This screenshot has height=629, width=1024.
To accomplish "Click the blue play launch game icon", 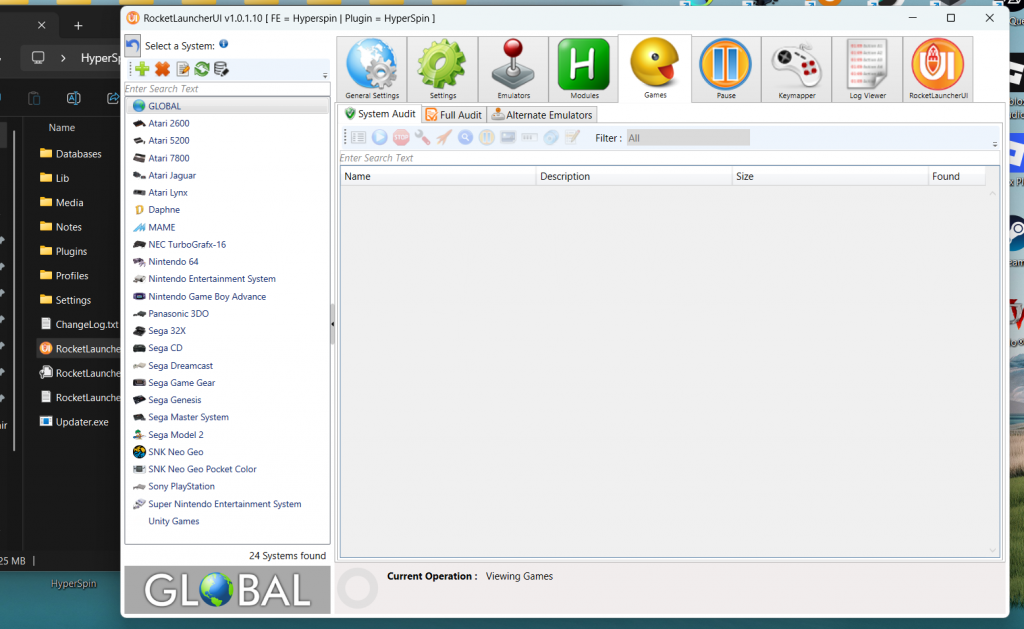I will pos(379,137).
